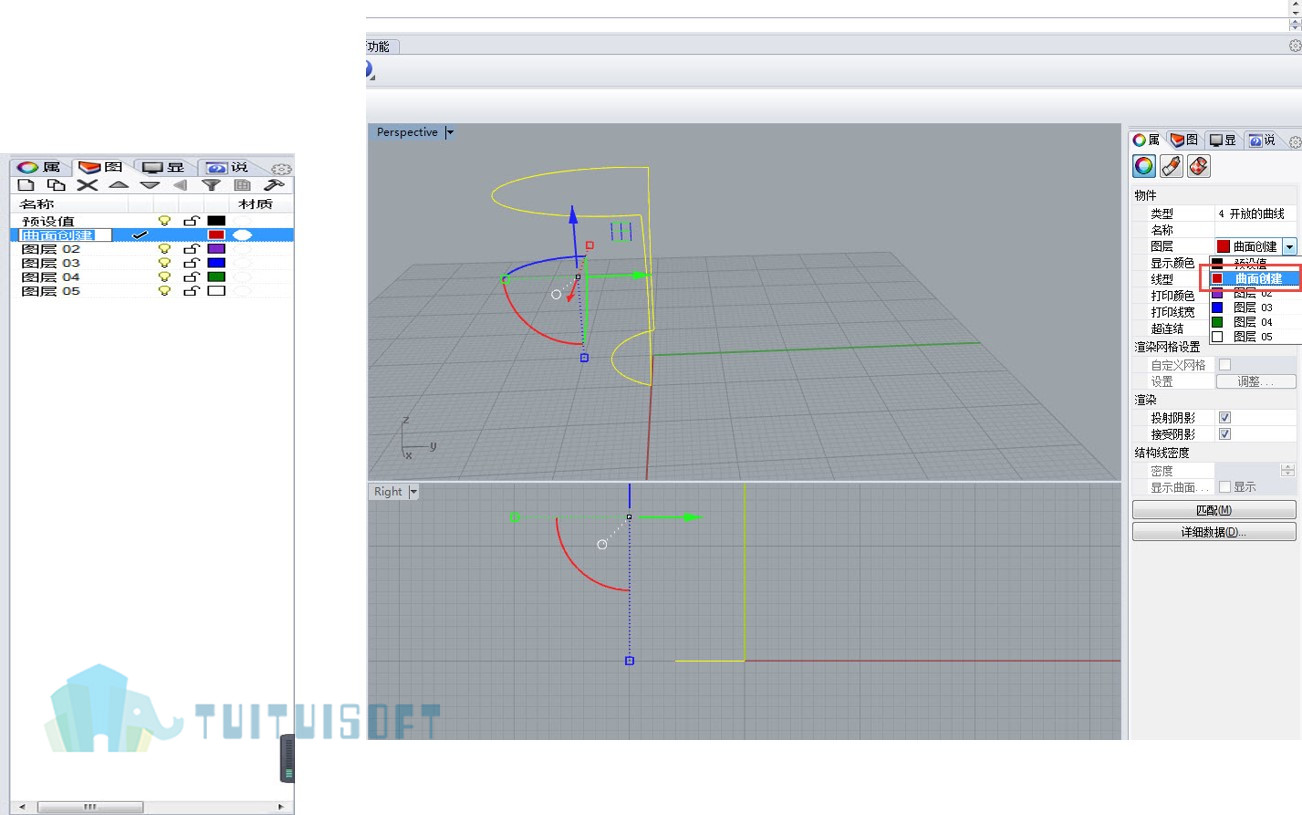Click the left-triangle move-to-parent icon
This screenshot has height=815, width=1302.
click(180, 185)
